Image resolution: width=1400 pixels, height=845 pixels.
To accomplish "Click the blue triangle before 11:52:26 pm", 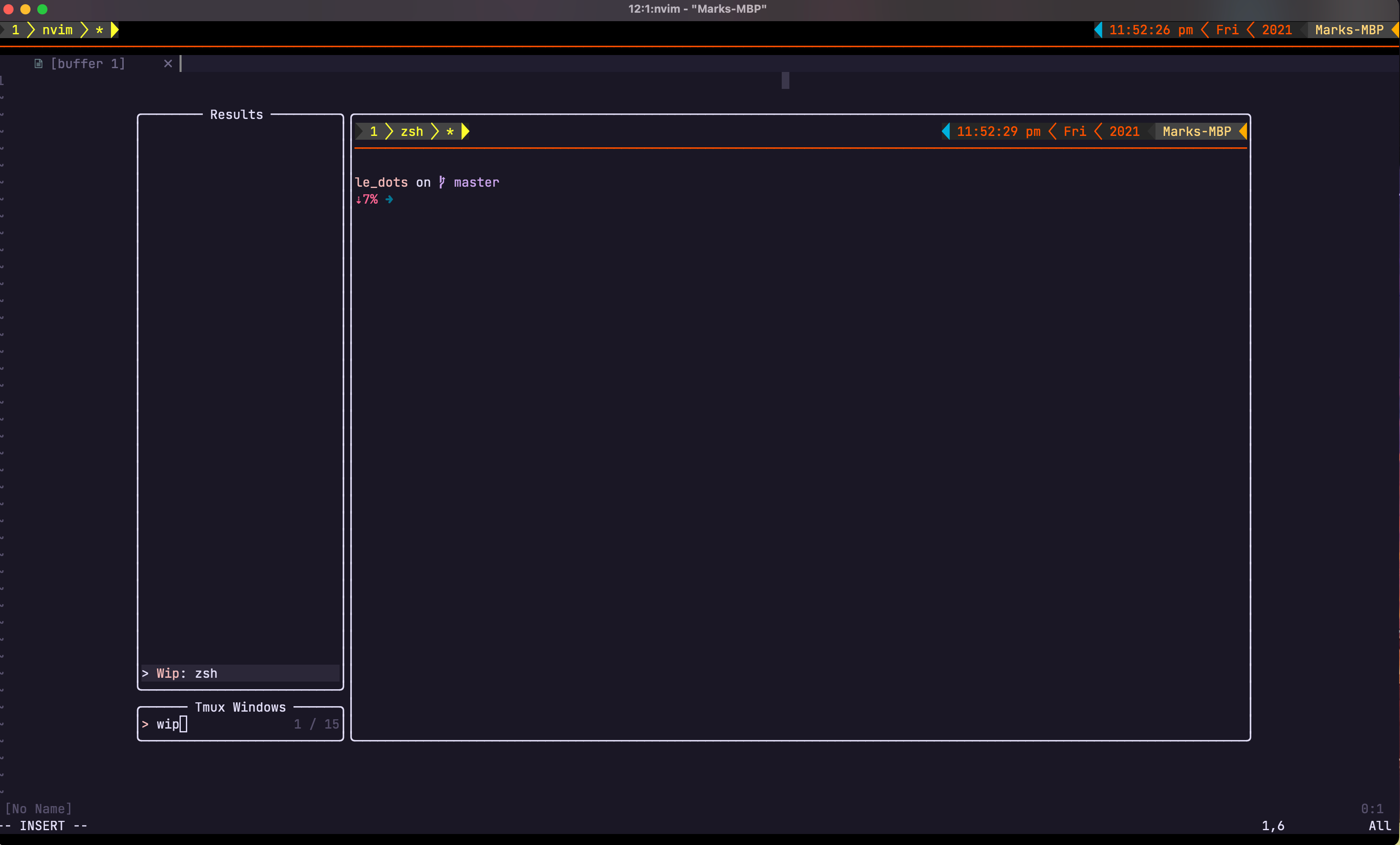I will [1098, 30].
